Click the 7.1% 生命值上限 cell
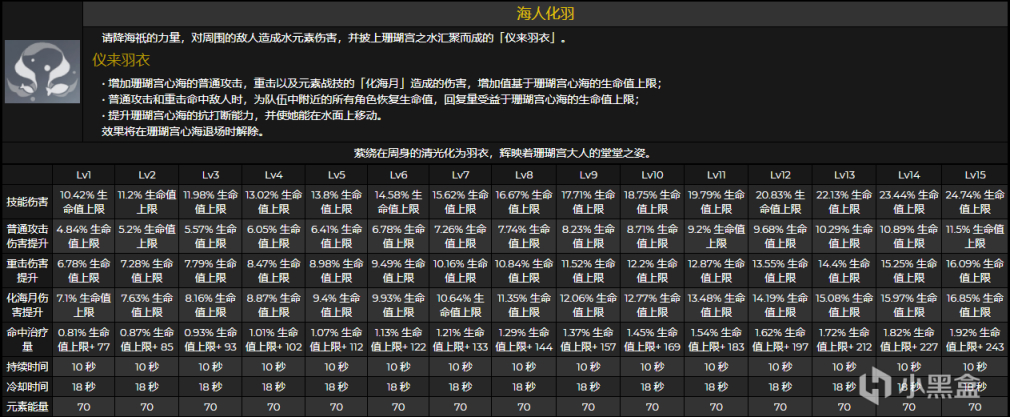This screenshot has width=1010, height=417. pos(84,305)
